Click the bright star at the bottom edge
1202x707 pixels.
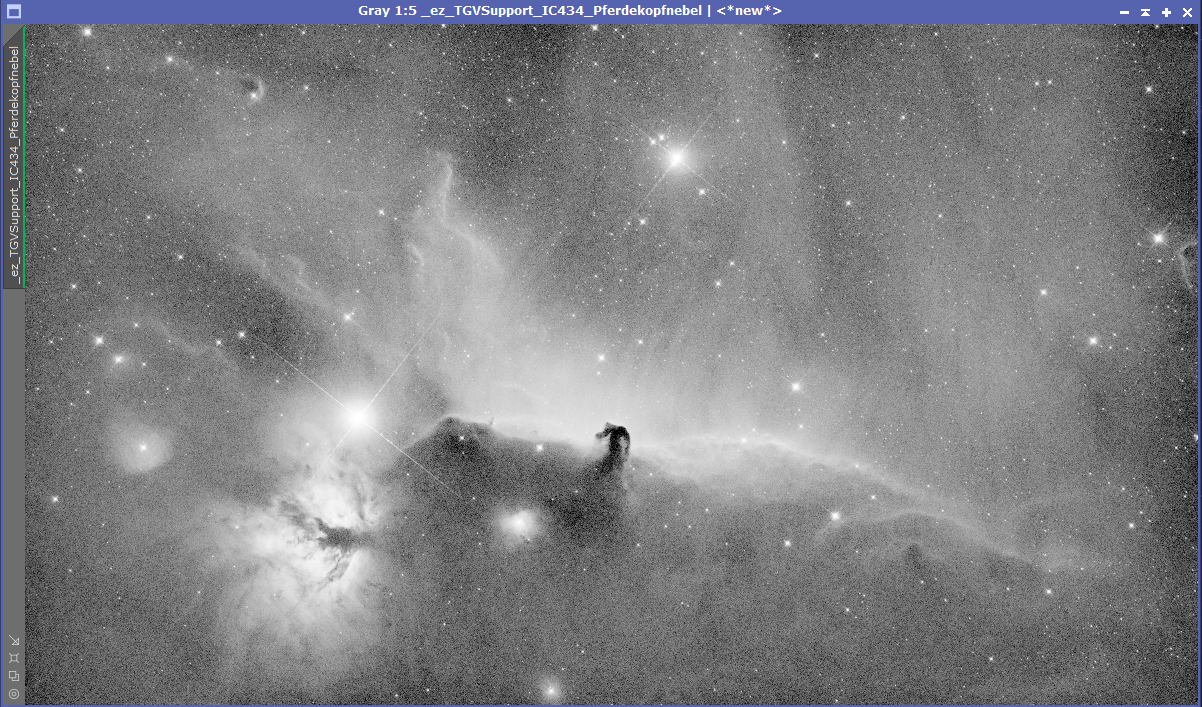[x=549, y=689]
